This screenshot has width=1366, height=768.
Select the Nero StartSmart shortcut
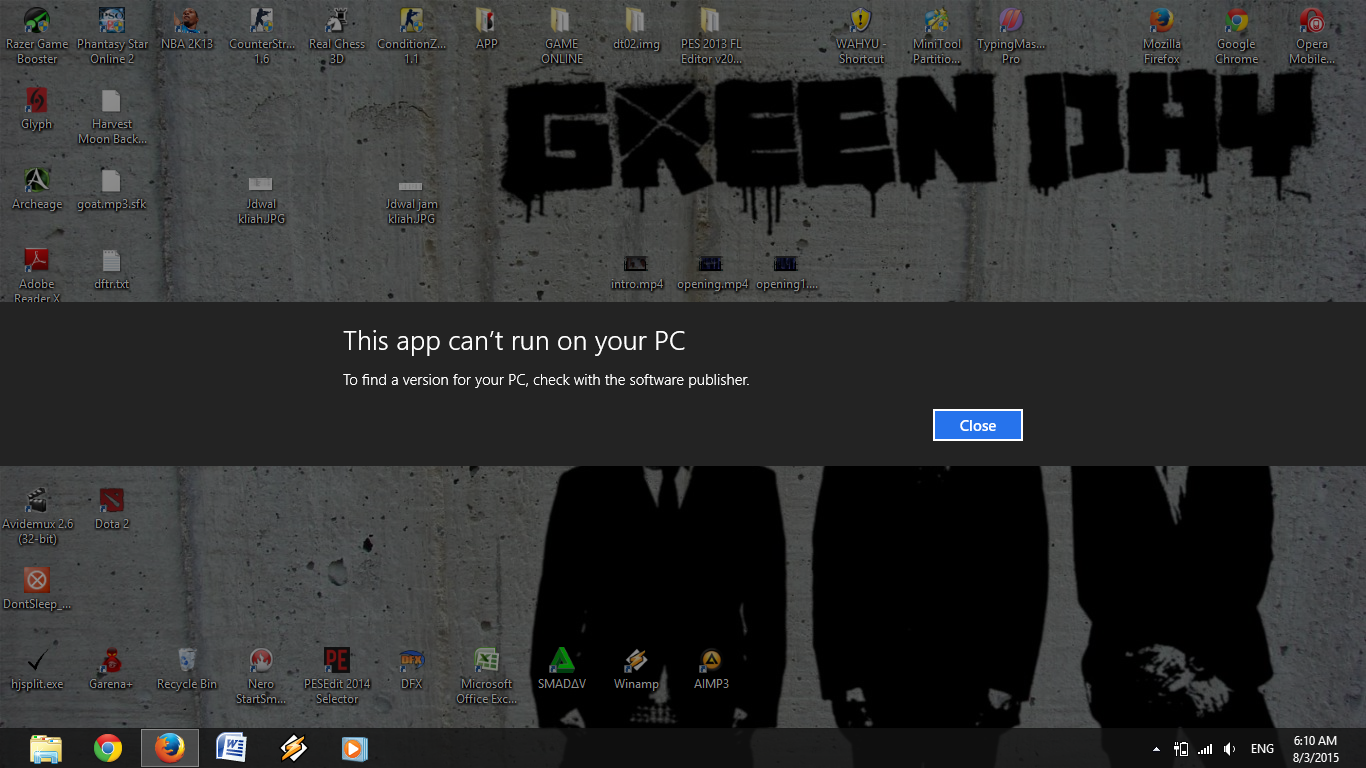tap(261, 676)
